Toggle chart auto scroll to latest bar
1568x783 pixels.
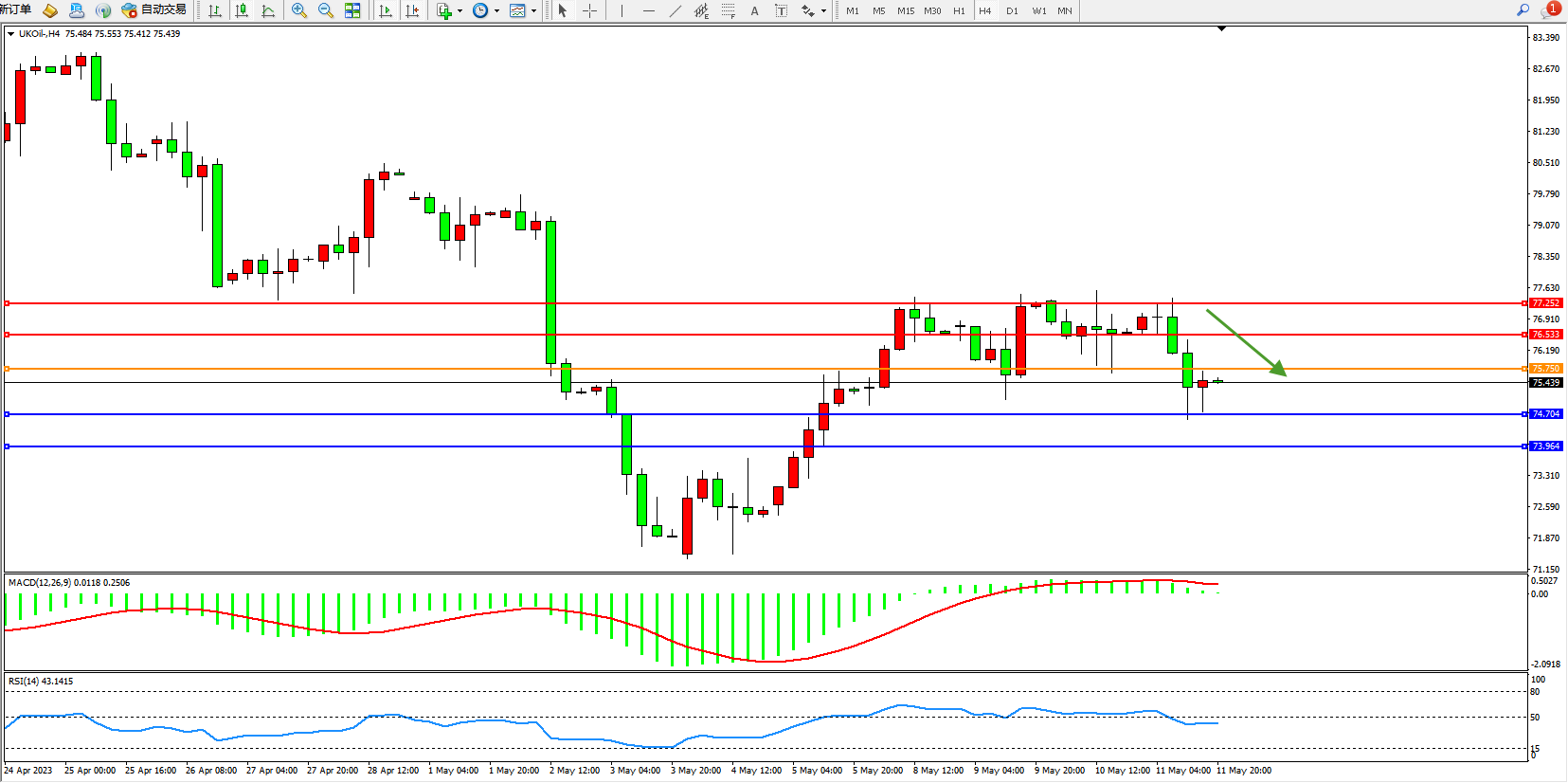pos(386,10)
